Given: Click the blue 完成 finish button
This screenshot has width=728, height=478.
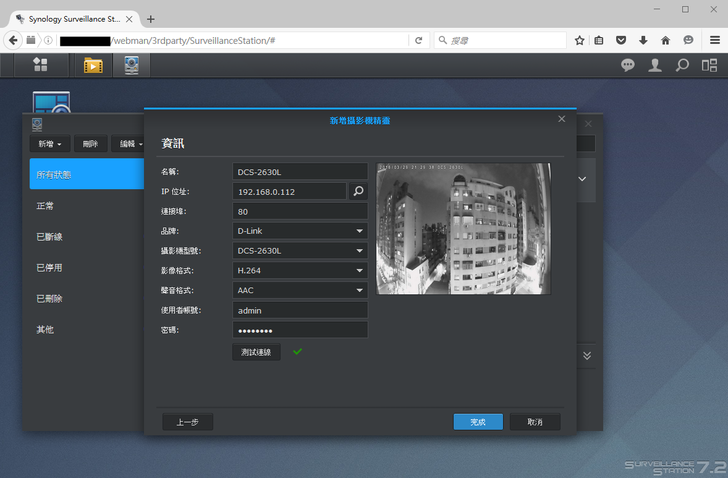Looking at the screenshot, I should pos(478,422).
